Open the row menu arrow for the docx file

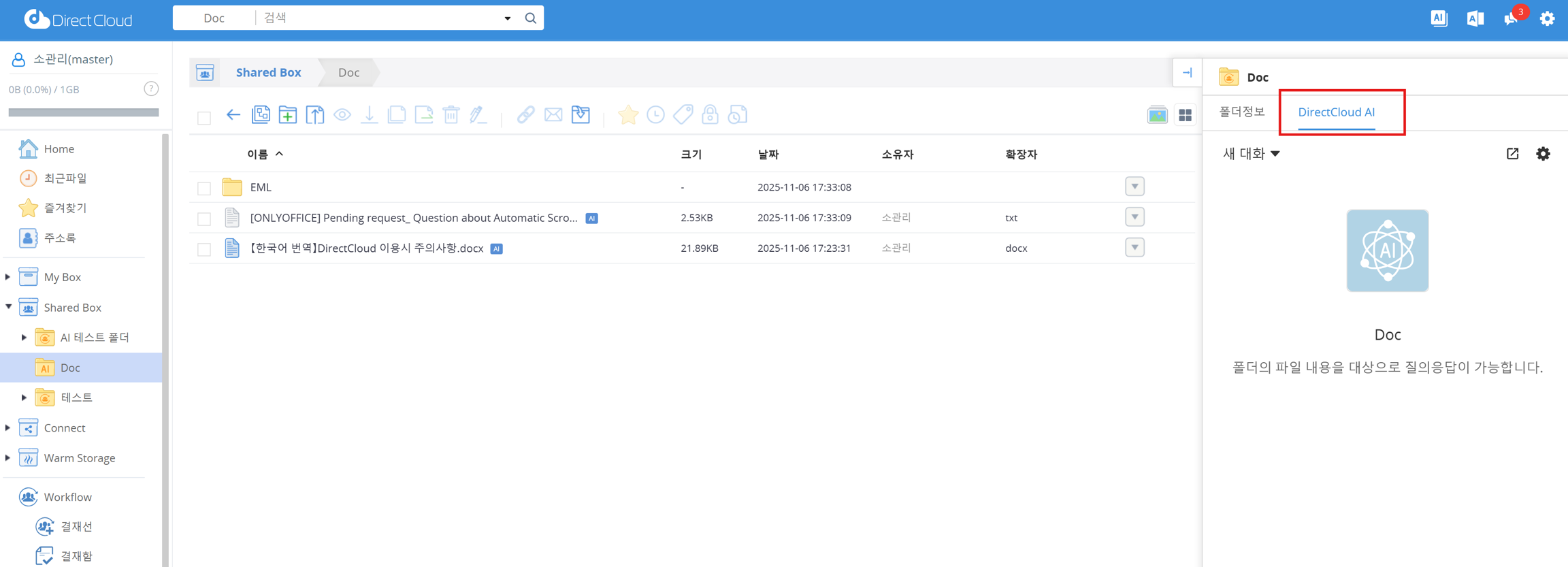(x=1134, y=248)
